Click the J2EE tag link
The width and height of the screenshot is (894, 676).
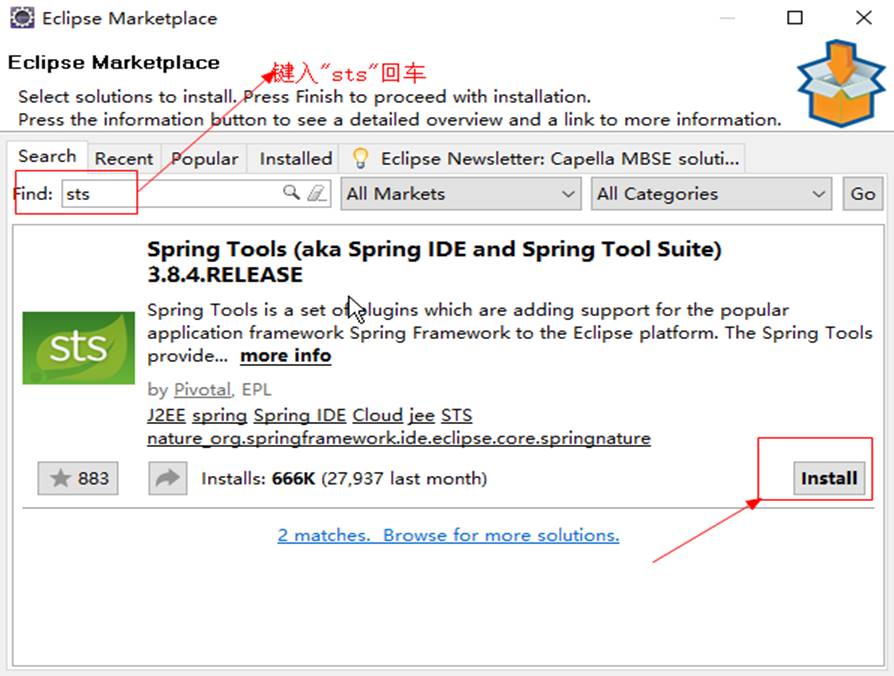point(166,415)
